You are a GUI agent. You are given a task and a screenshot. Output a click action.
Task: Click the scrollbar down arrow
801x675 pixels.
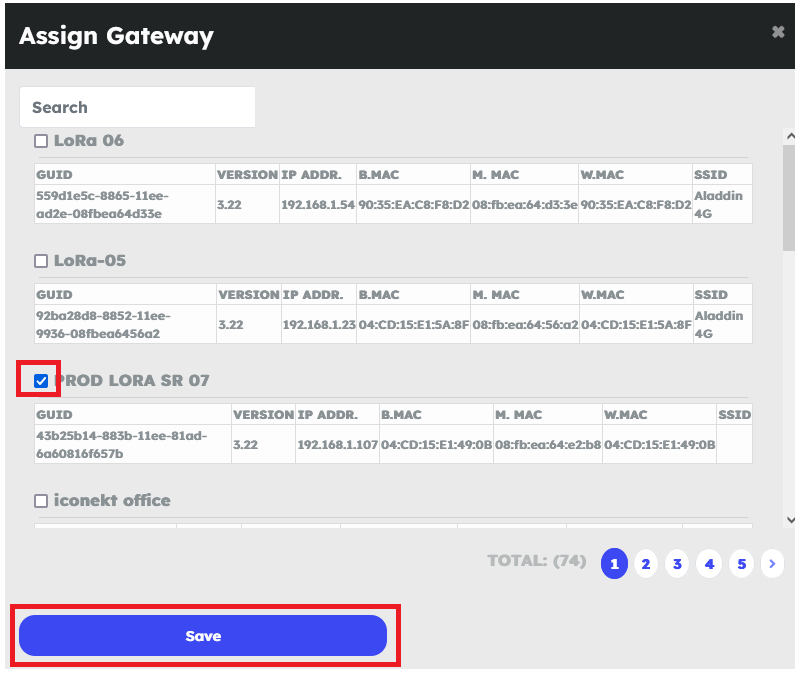tap(789, 519)
